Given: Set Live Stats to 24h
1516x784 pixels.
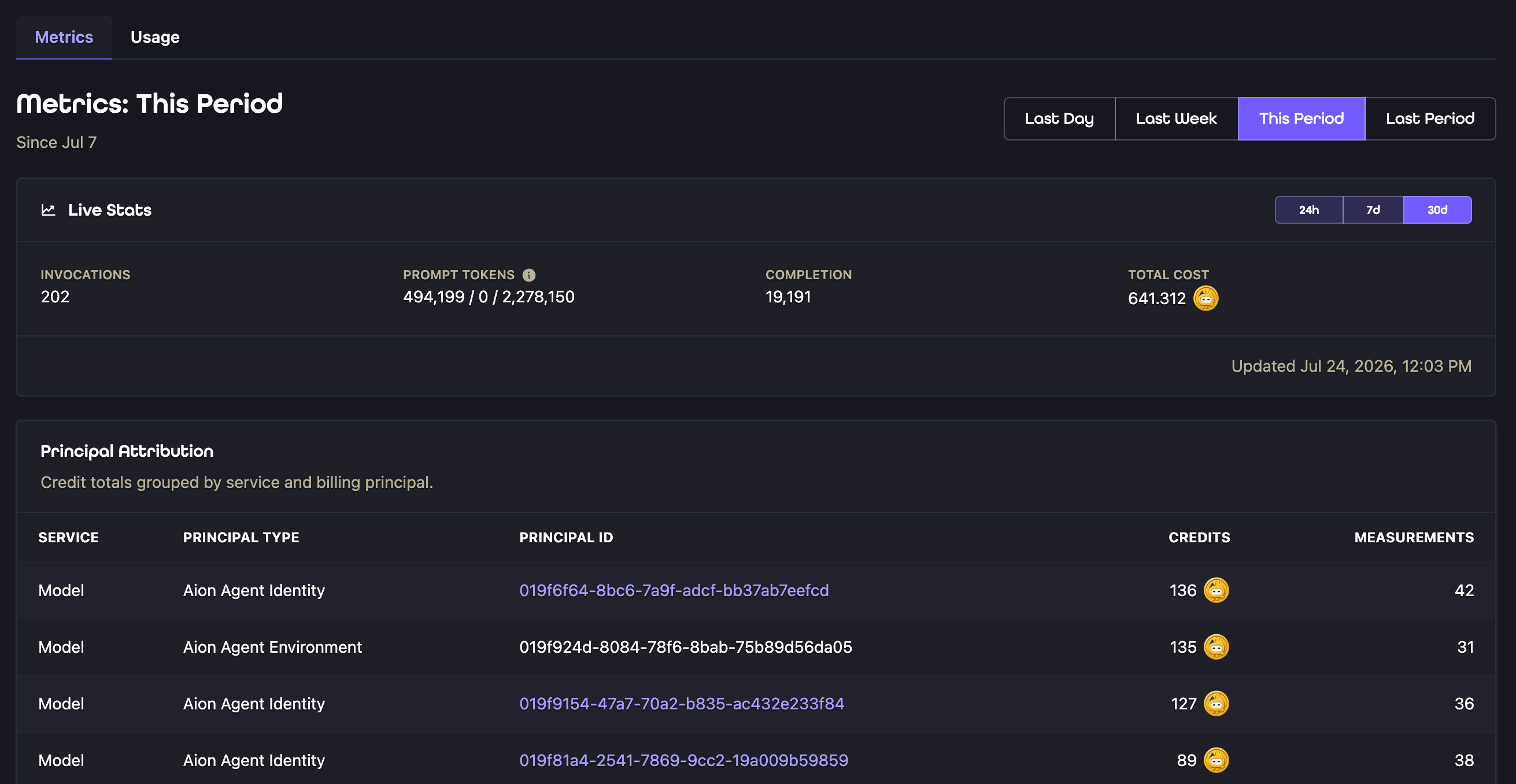Looking at the screenshot, I should (1309, 209).
